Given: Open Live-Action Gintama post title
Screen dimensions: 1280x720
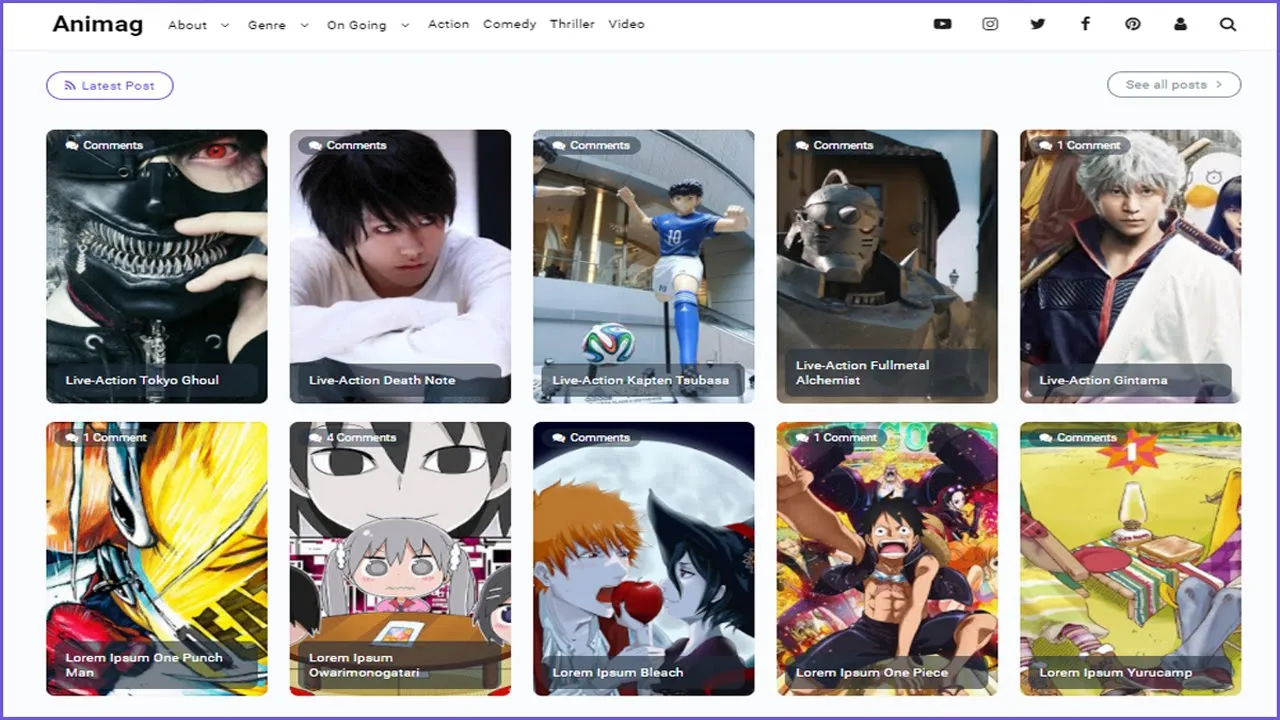Looking at the screenshot, I should tap(1103, 380).
